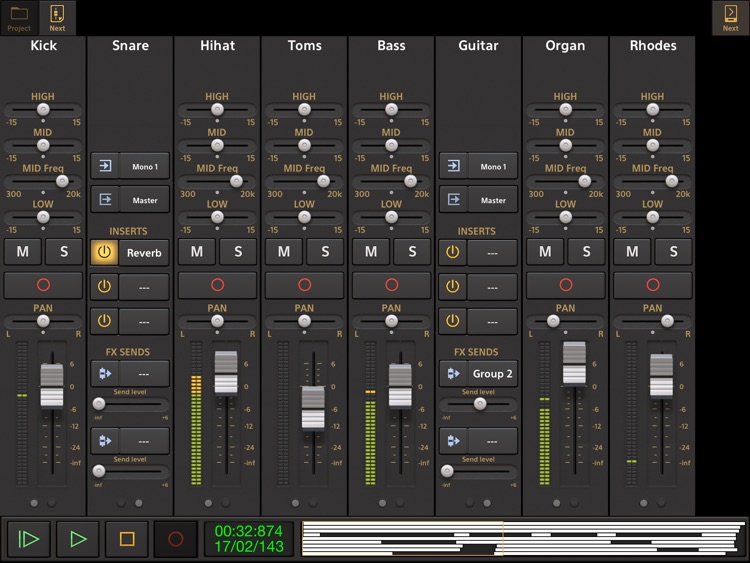Stop playback with the square button

coord(127,539)
